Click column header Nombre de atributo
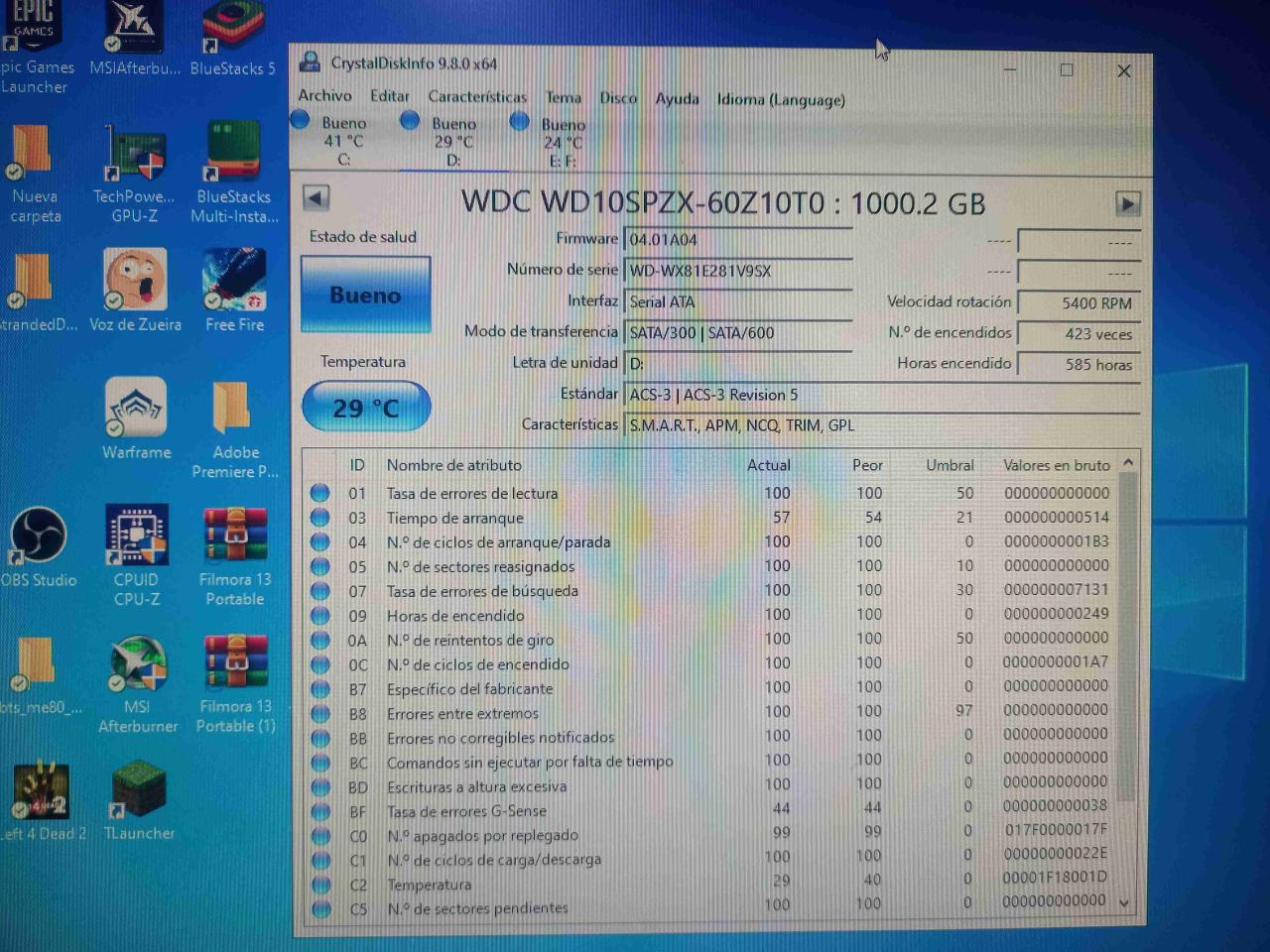 [454, 464]
